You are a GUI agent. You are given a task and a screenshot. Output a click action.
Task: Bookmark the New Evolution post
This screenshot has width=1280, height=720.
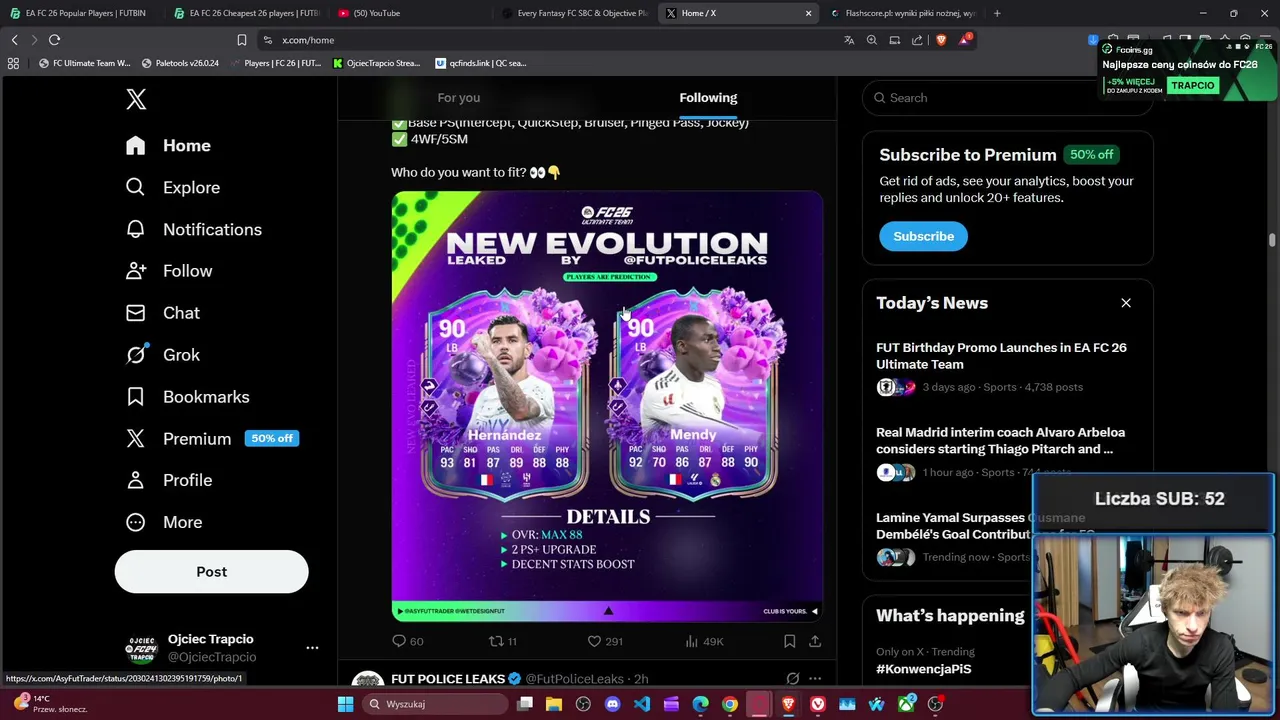coord(789,641)
